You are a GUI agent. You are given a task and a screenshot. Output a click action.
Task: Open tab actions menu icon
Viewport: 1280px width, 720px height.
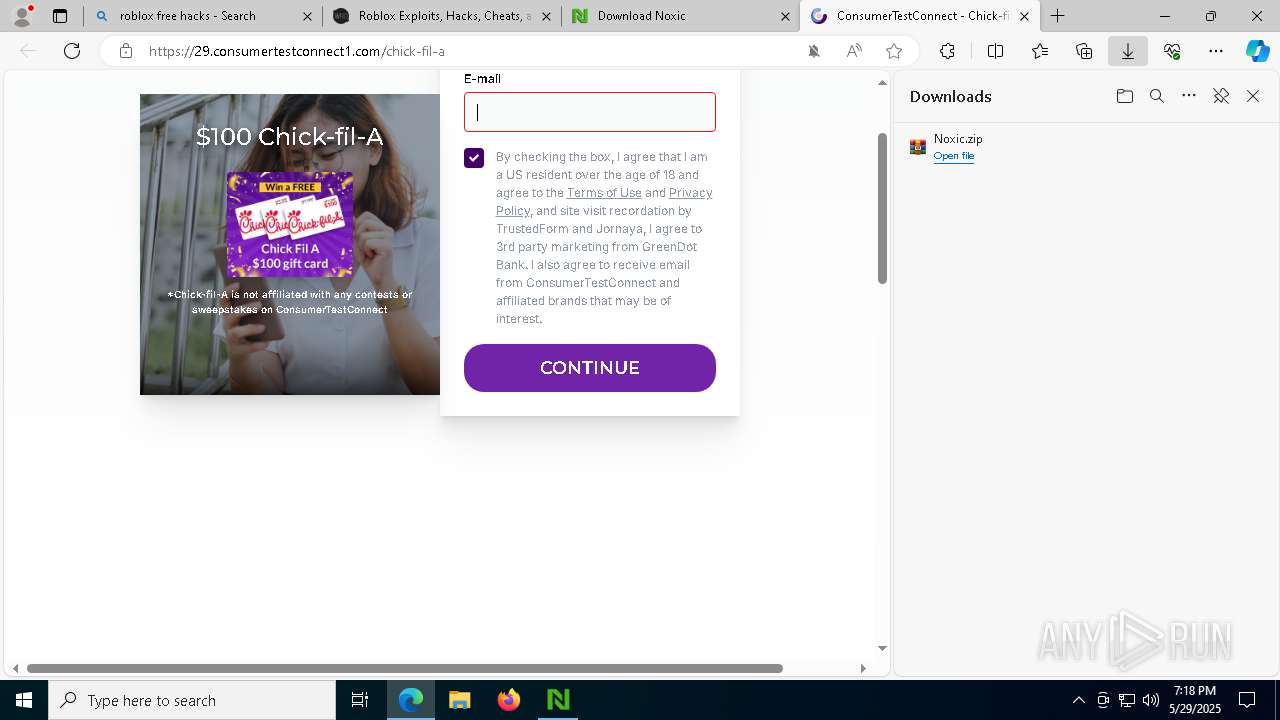click(x=60, y=16)
